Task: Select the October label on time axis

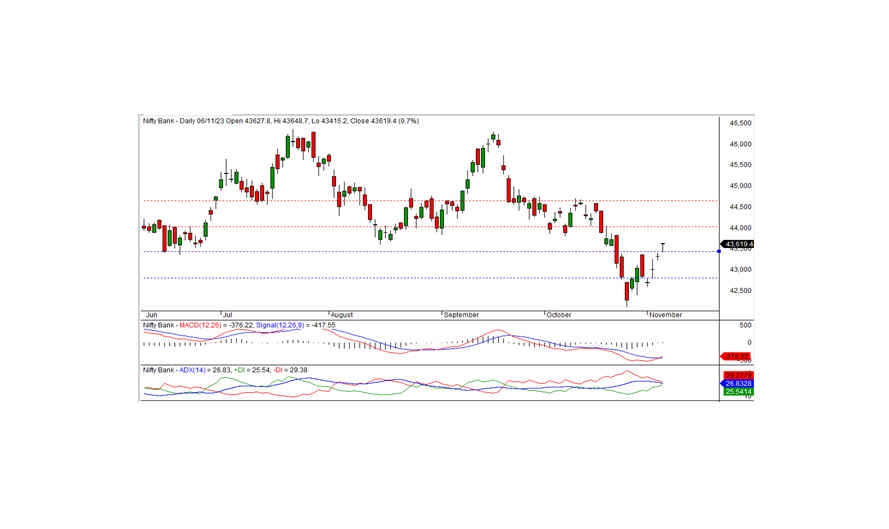Action: (x=560, y=314)
